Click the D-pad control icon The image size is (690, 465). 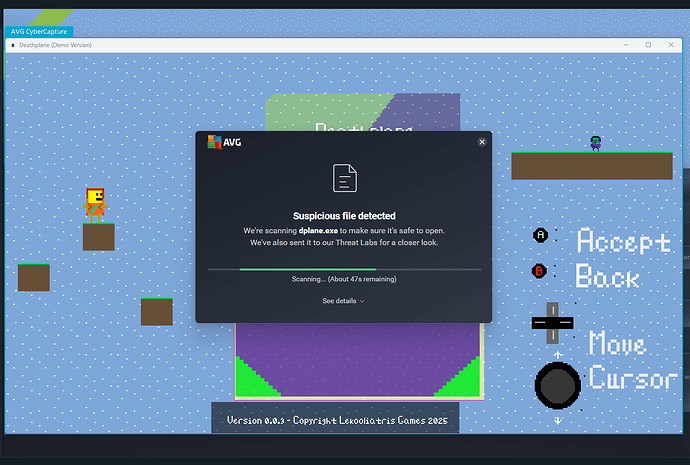552,322
